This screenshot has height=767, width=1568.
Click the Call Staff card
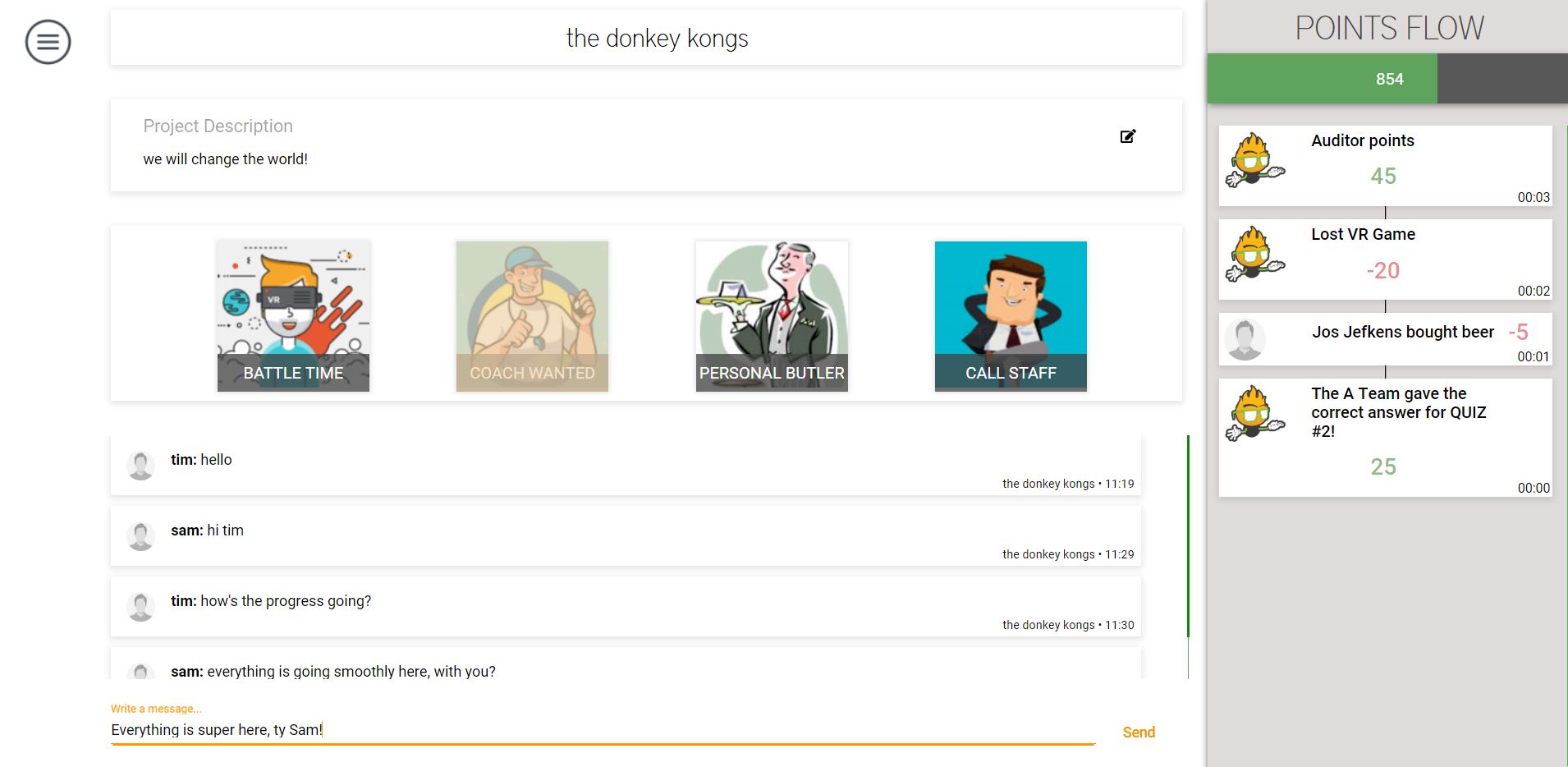1011,316
